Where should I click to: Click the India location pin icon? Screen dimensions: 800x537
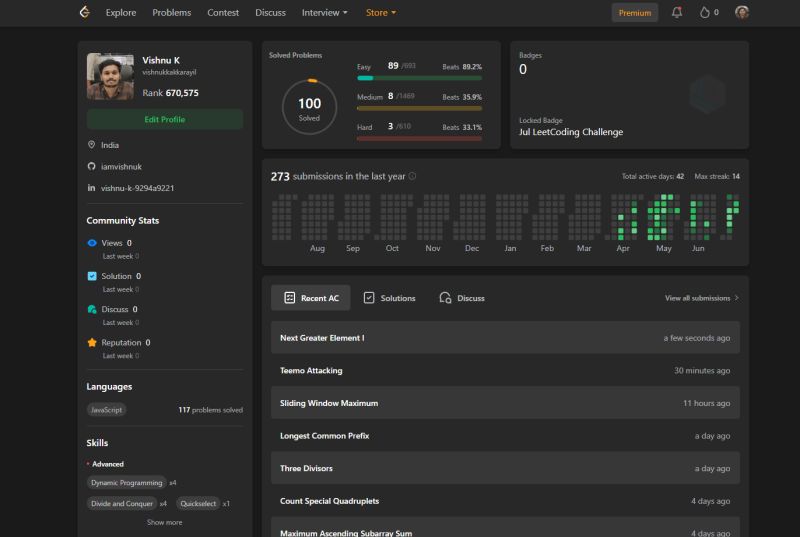(x=91, y=145)
